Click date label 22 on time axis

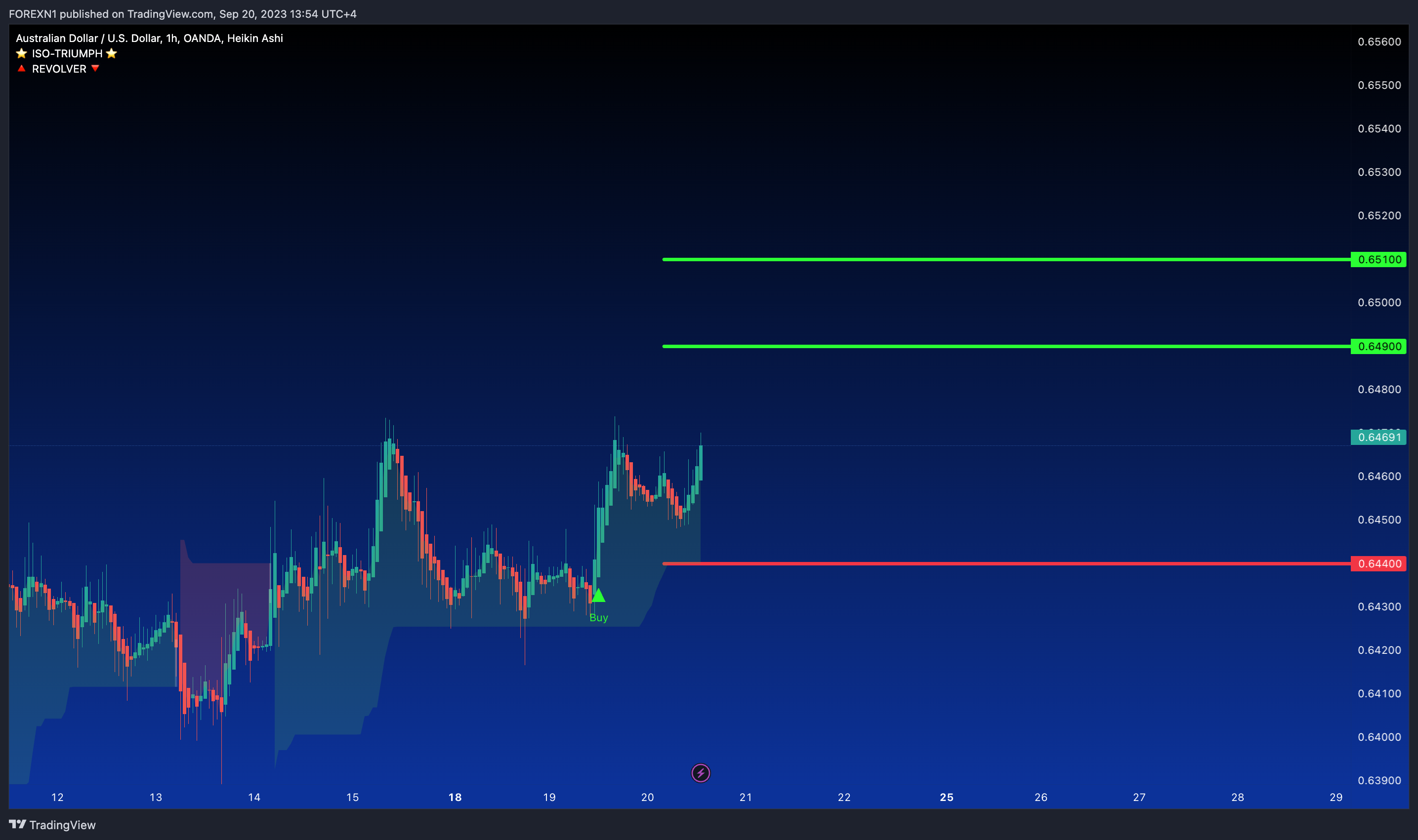point(844,797)
